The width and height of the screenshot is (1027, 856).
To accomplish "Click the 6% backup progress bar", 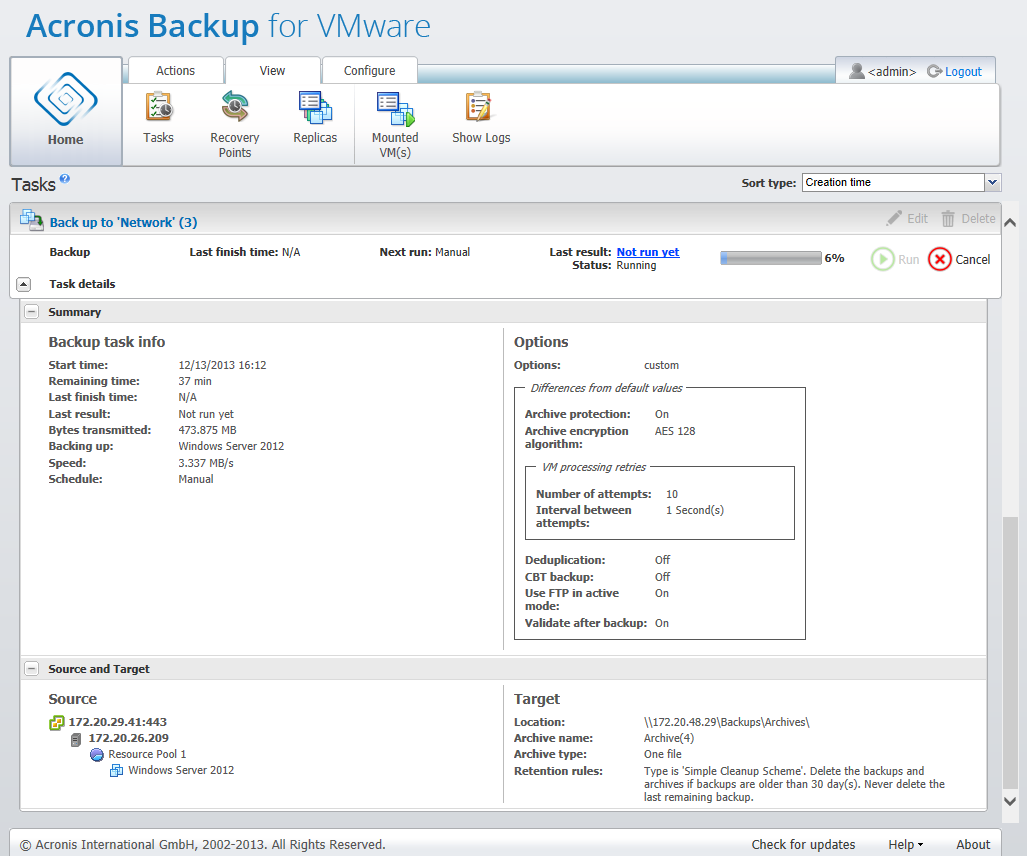I will tap(771, 258).
